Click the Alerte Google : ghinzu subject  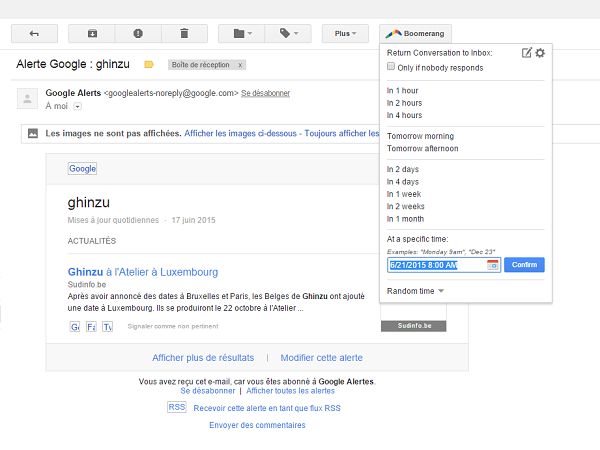coord(73,64)
